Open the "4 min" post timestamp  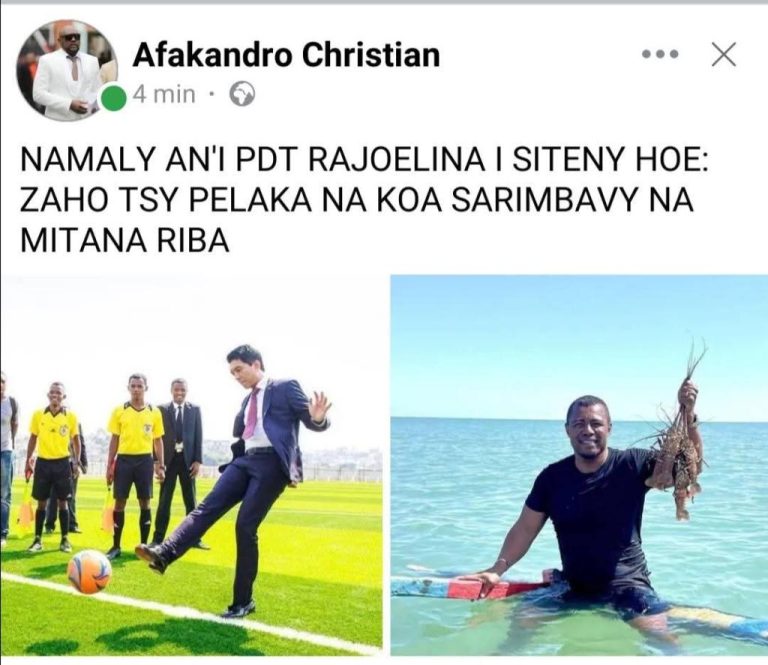pos(165,94)
